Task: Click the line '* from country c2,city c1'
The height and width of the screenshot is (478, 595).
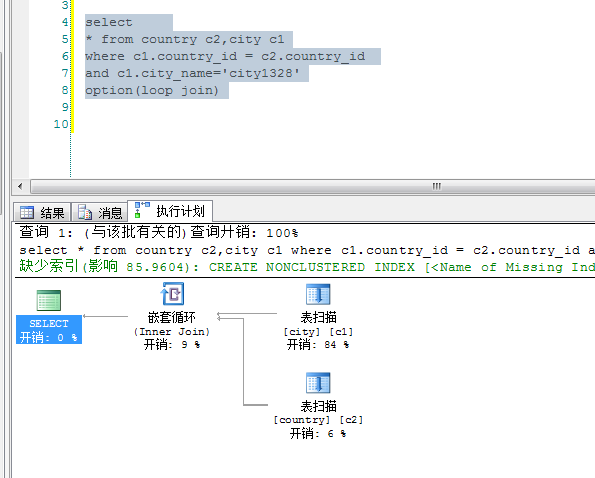Action: 185,39
